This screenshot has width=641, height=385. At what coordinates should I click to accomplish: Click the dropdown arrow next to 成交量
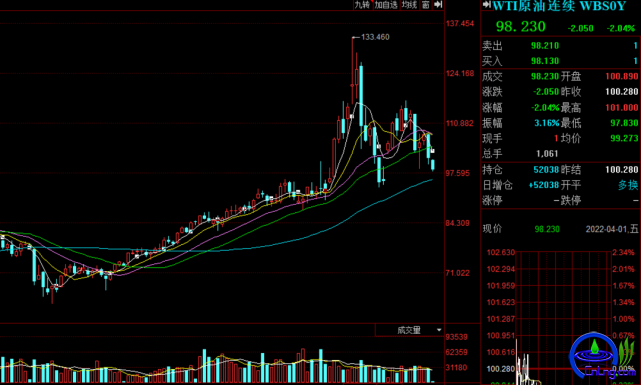tap(439, 330)
